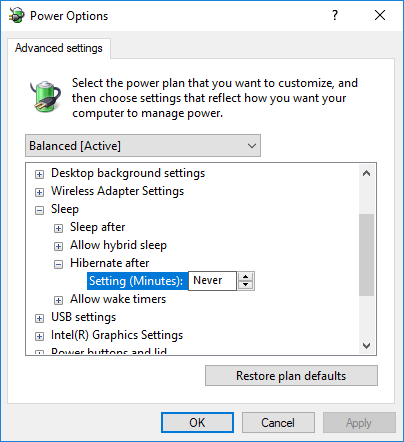Image resolution: width=404 pixels, height=442 pixels.
Task: Select the Advanced settings tab
Action: 59,48
